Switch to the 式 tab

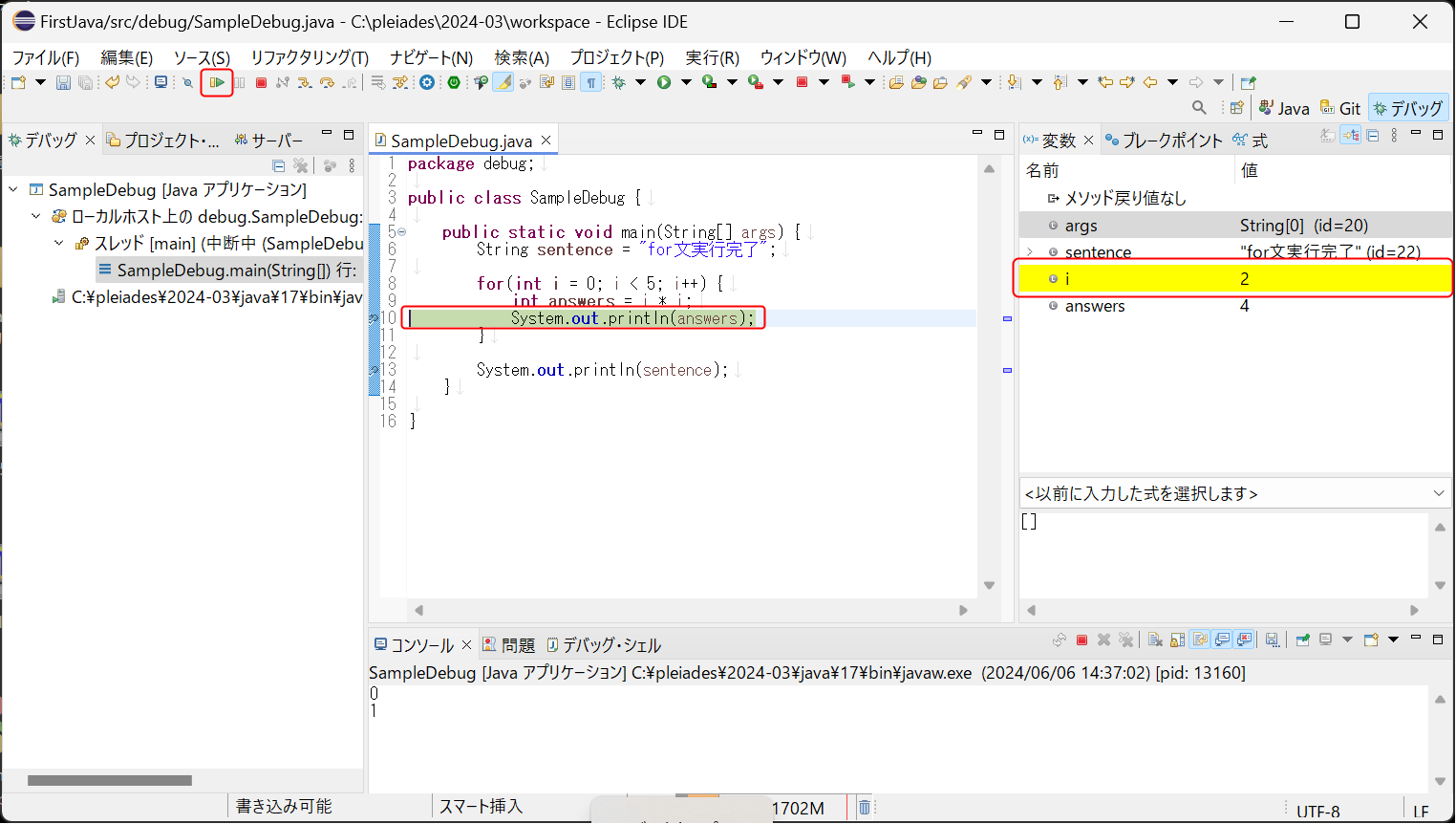(x=1251, y=141)
